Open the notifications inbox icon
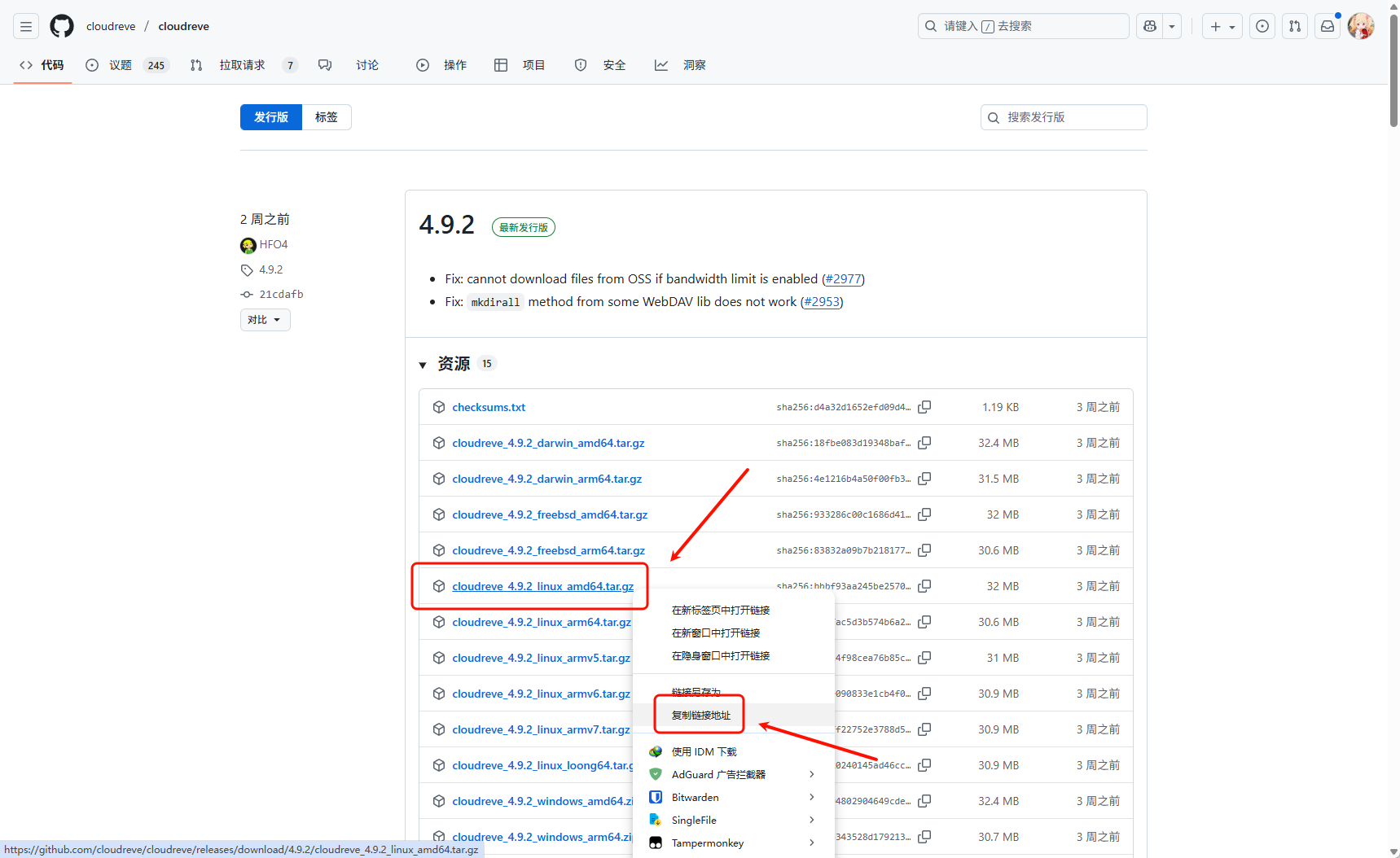 tap(1328, 27)
